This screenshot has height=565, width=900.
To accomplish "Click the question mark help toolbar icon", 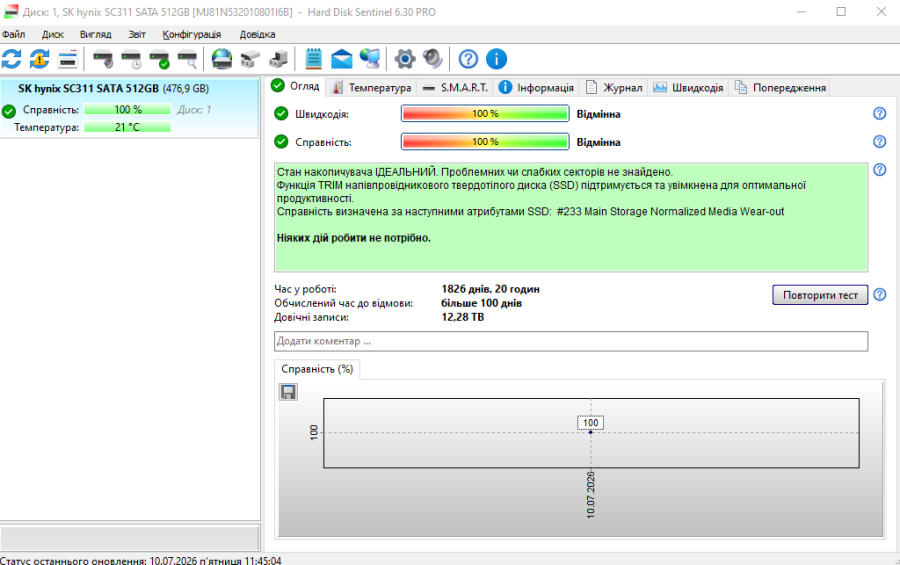I will tap(468, 59).
